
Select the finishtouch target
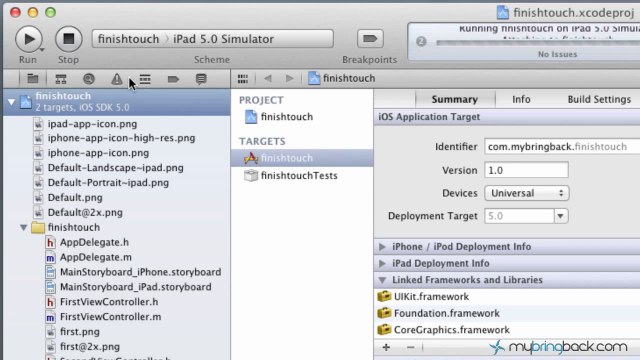302,158
